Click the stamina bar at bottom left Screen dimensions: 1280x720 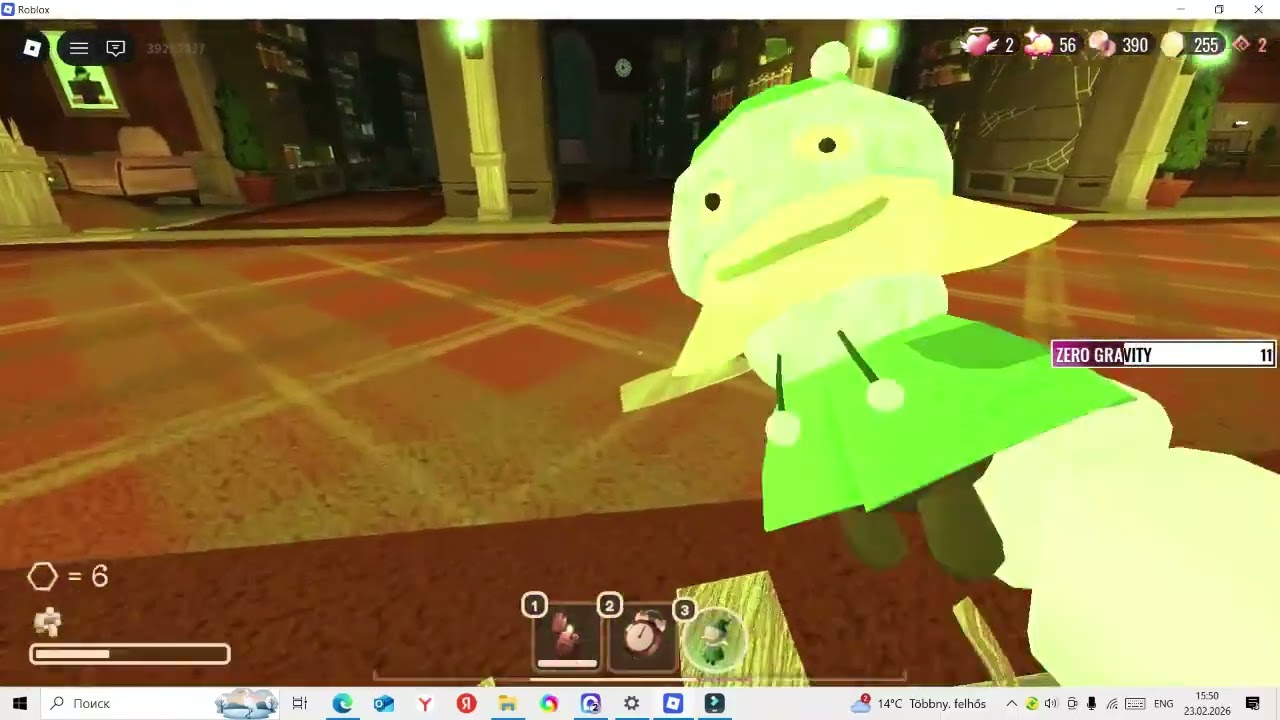(x=130, y=654)
